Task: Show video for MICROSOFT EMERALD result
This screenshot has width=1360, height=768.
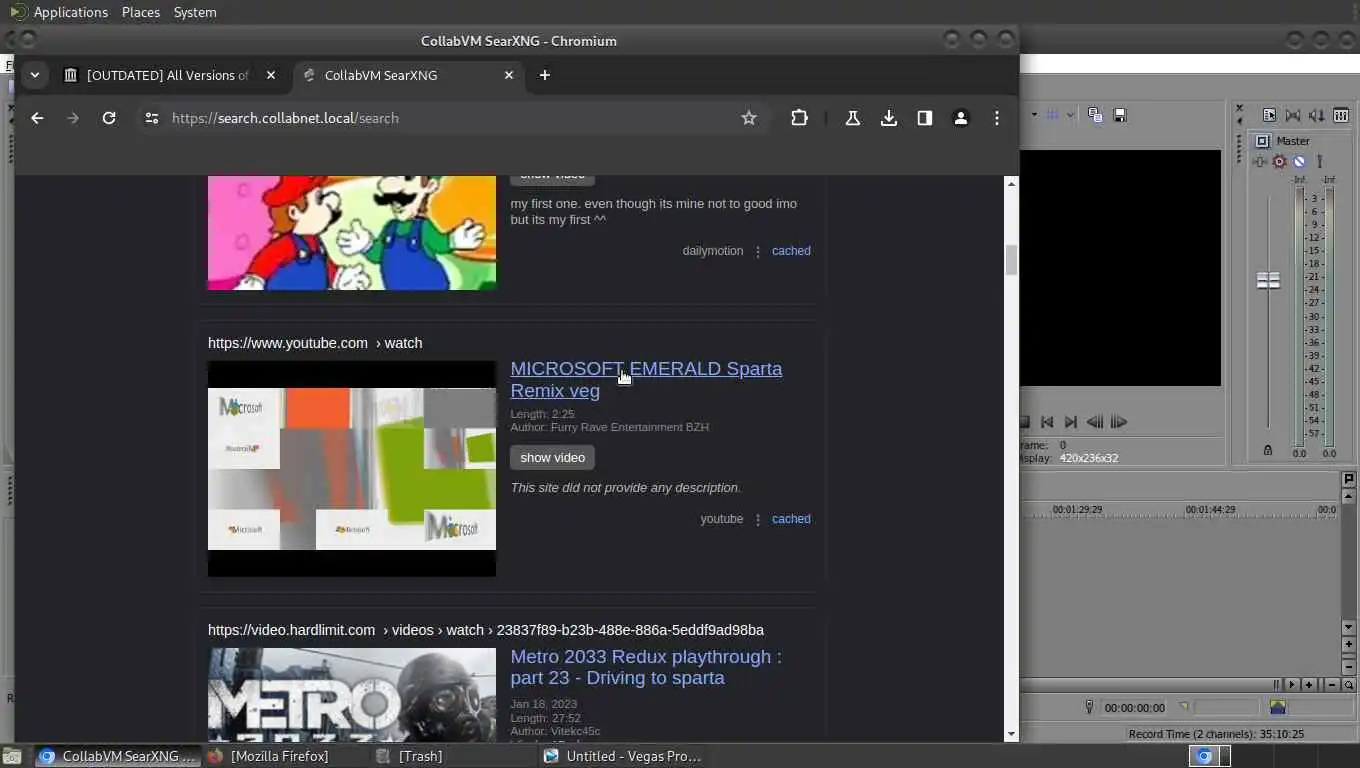Action: 552,457
